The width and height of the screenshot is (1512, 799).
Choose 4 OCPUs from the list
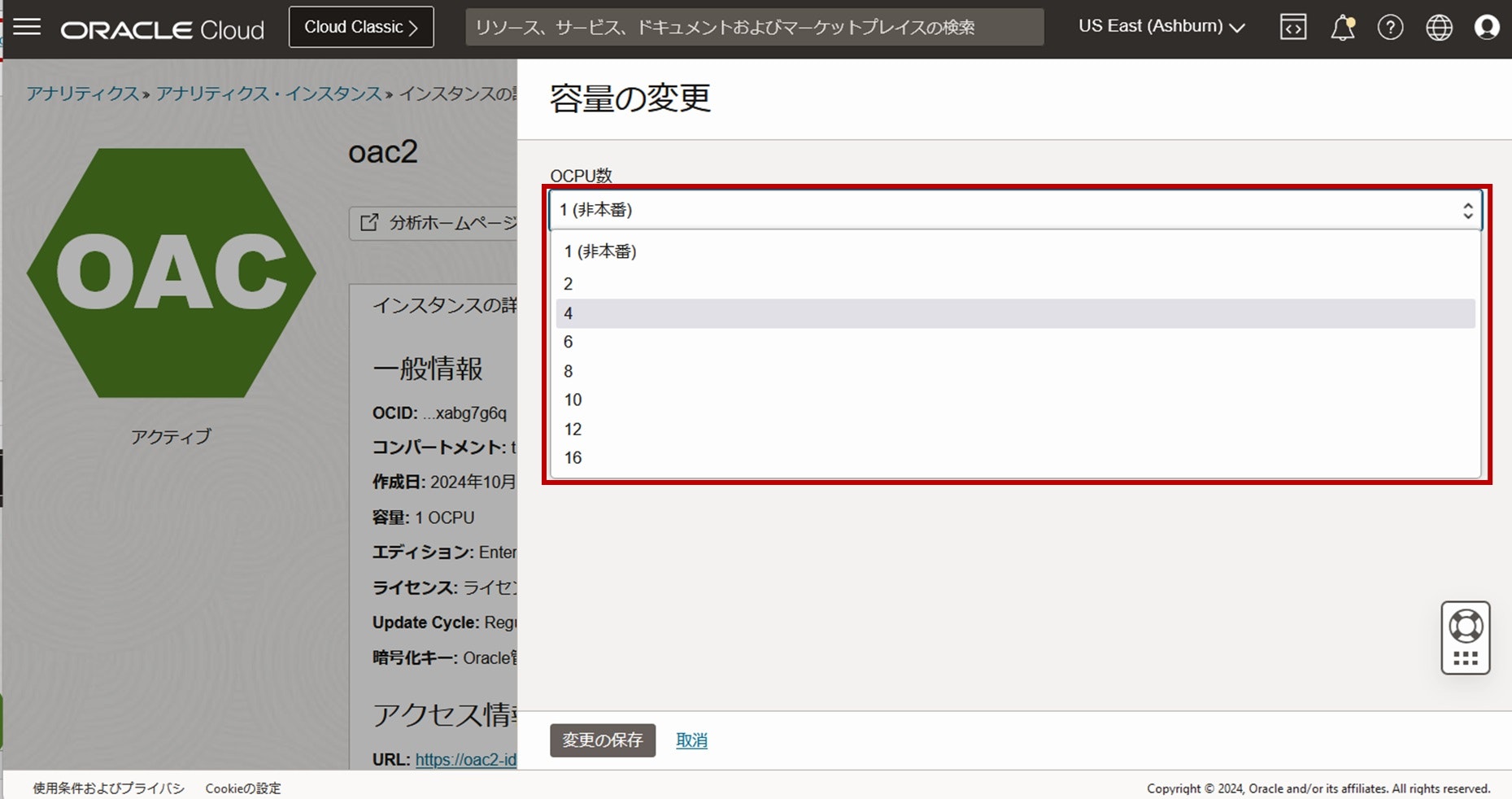(1015, 313)
